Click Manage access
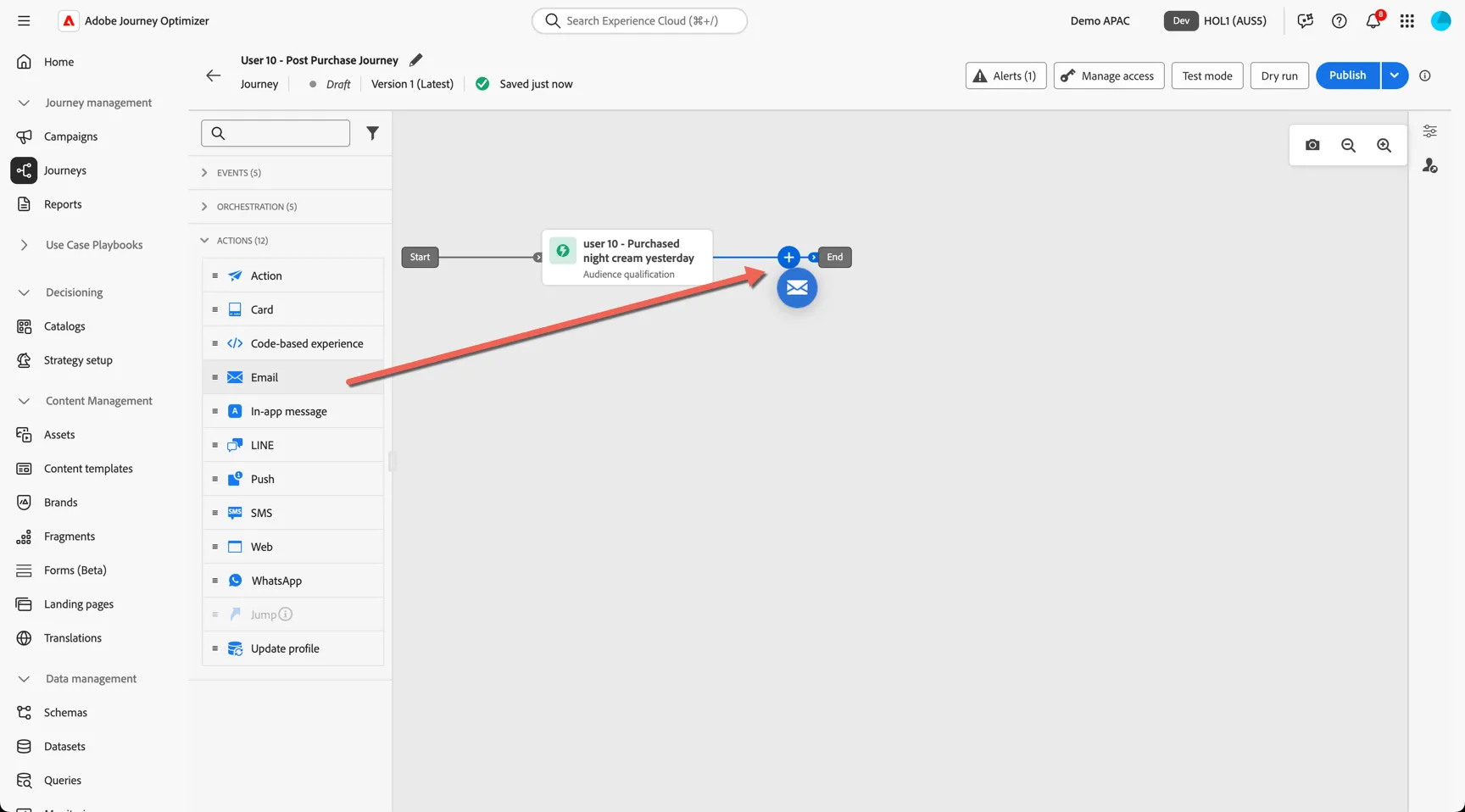 [1109, 75]
